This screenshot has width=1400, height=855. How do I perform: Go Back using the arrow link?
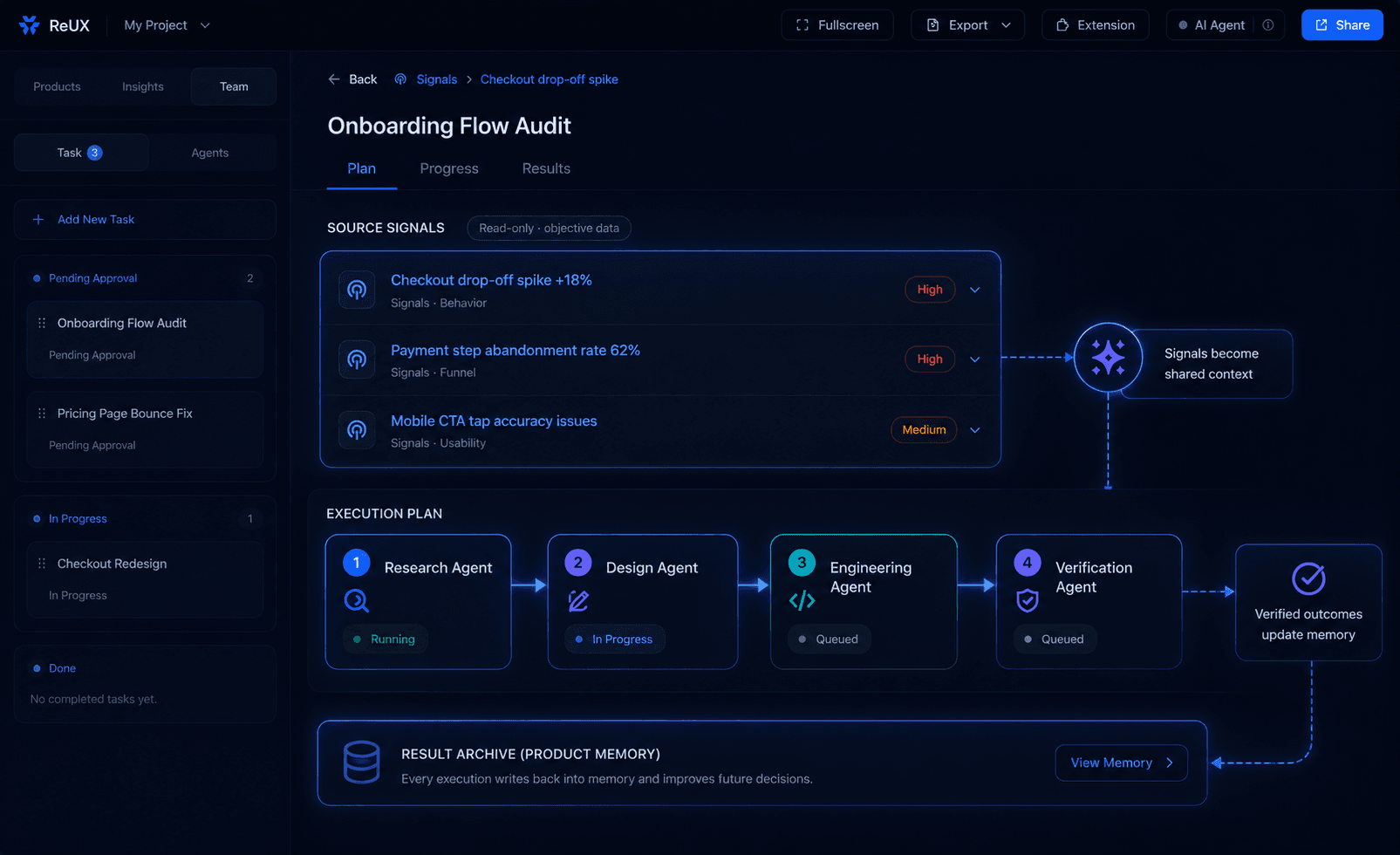352,79
